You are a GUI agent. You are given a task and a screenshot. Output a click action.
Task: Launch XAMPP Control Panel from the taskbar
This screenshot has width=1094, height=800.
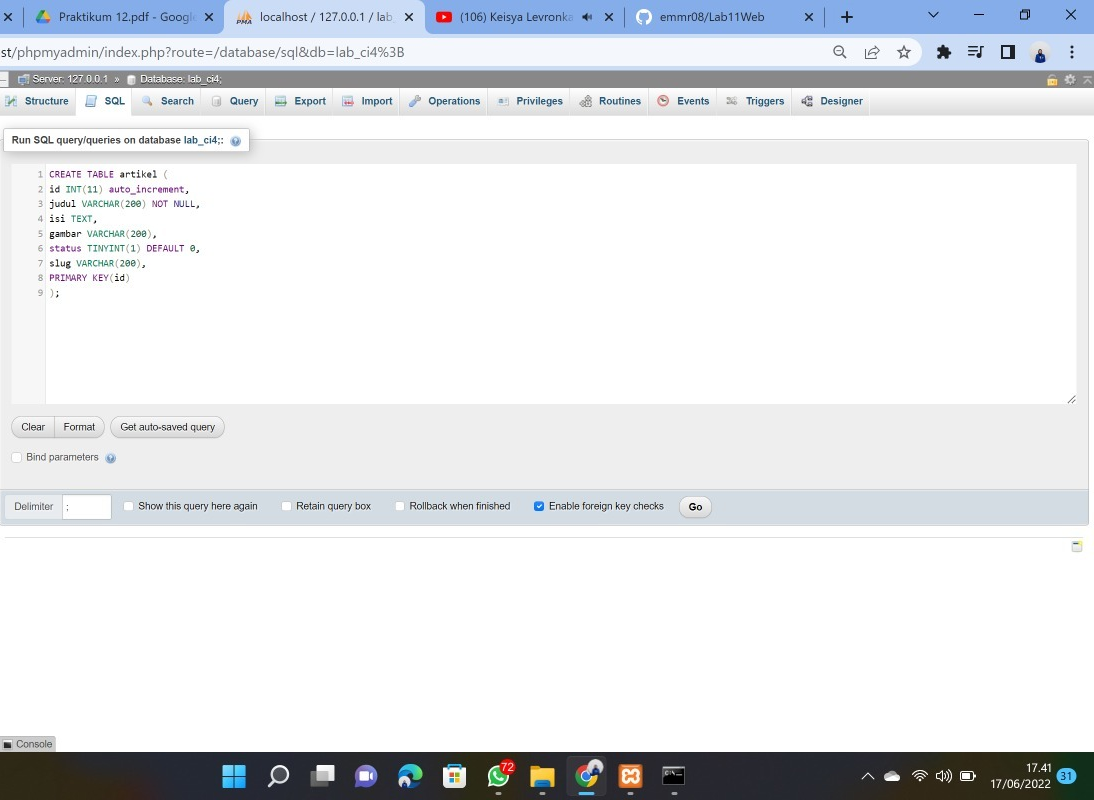[630, 776]
